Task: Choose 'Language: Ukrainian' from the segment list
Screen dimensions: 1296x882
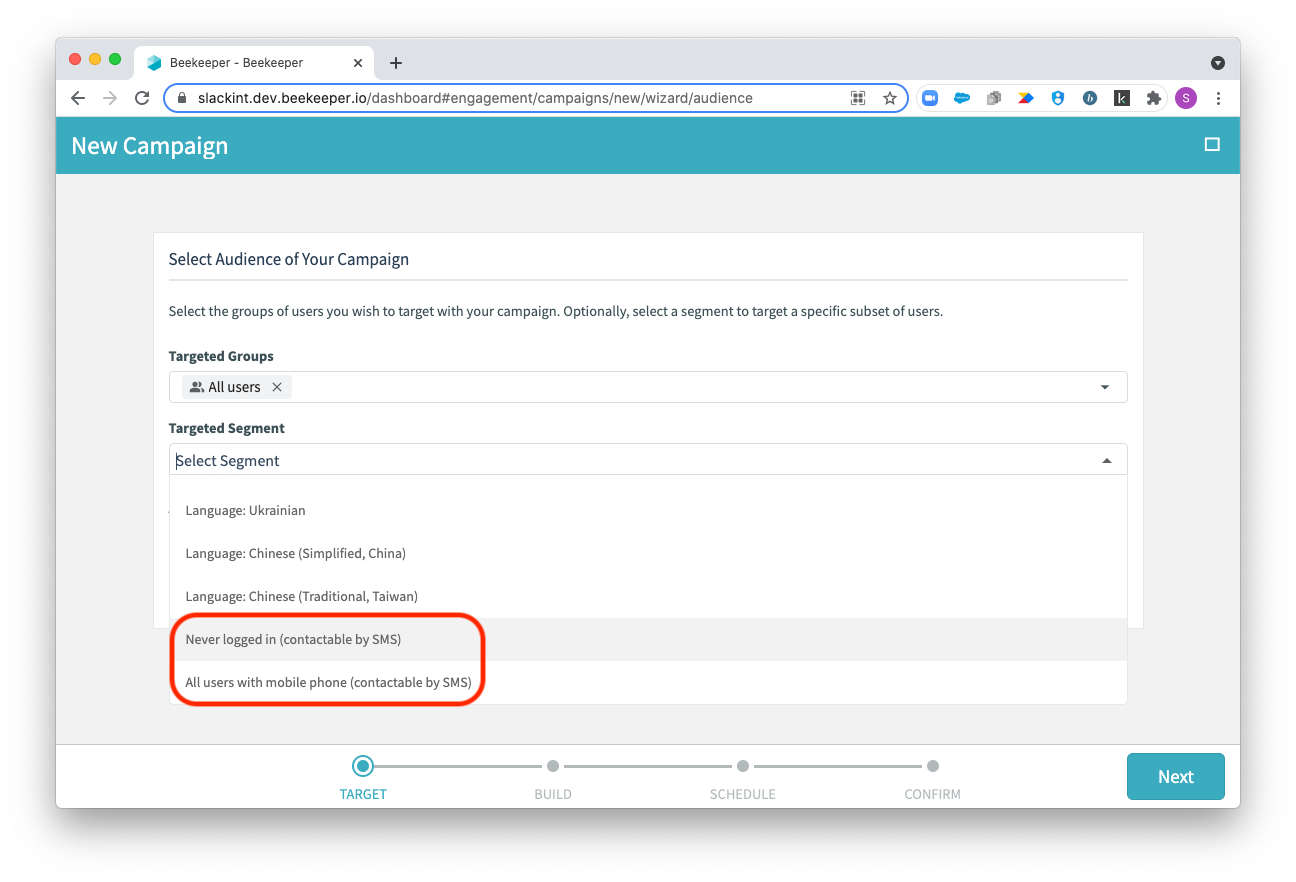Action: click(245, 510)
